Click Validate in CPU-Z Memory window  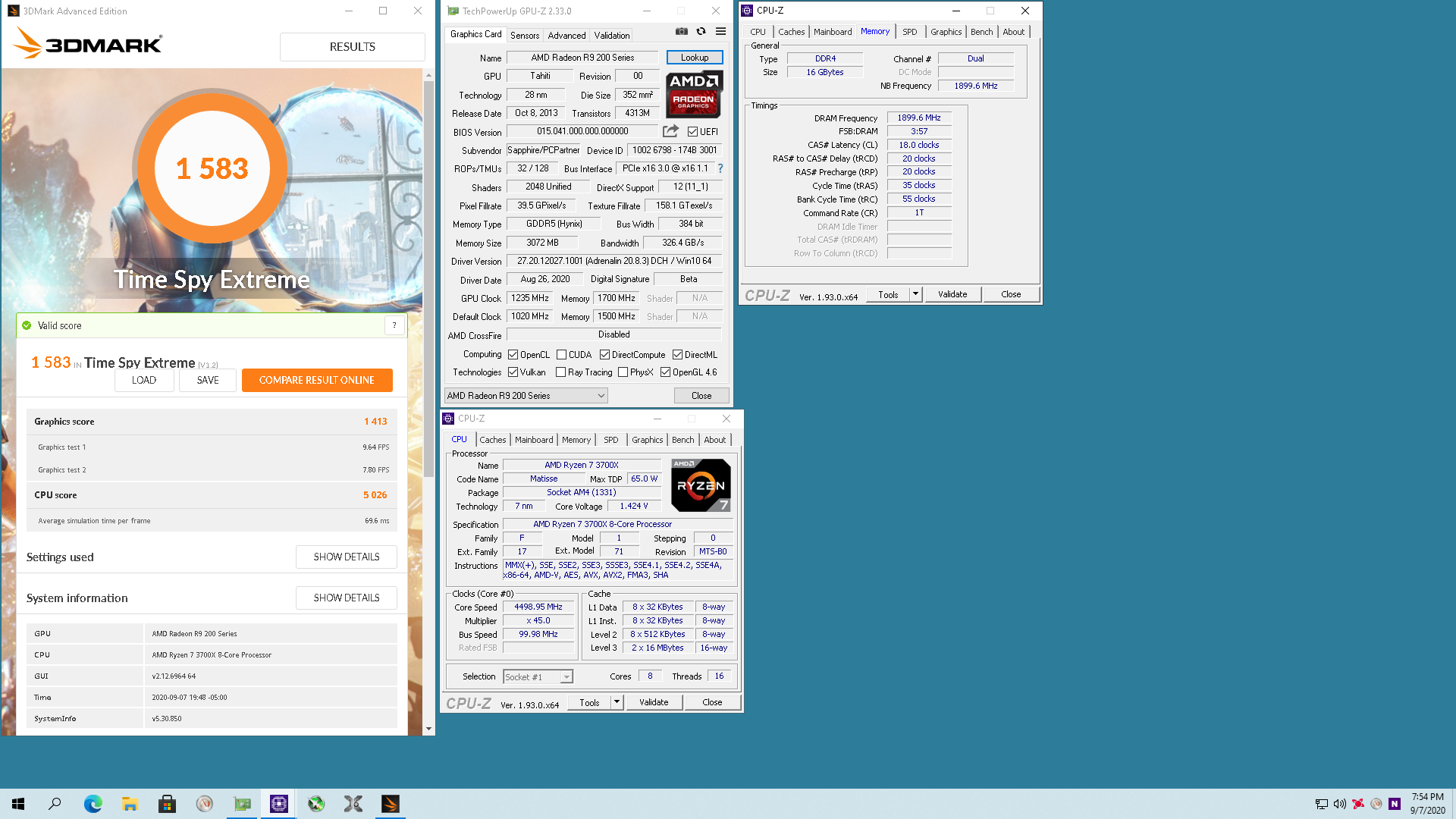point(952,294)
